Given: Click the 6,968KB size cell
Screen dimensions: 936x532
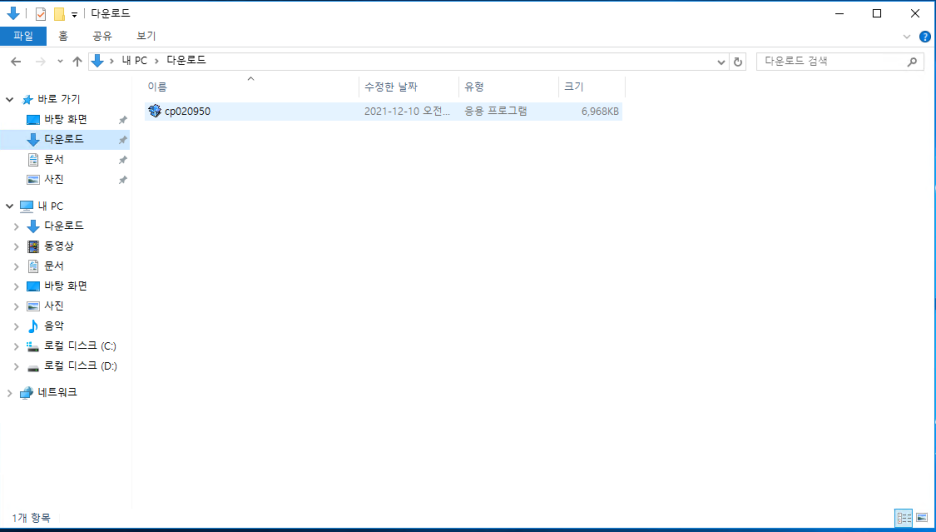Looking at the screenshot, I should click(600, 111).
